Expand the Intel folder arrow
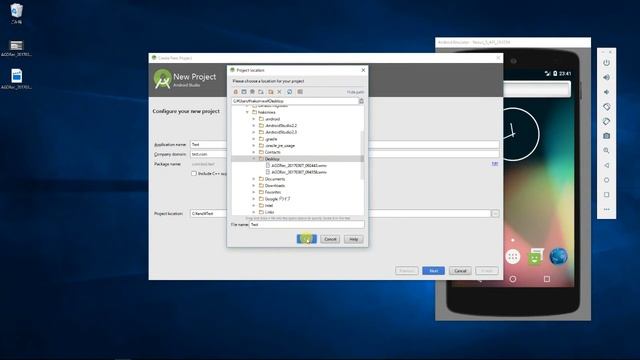 [x=253, y=206]
